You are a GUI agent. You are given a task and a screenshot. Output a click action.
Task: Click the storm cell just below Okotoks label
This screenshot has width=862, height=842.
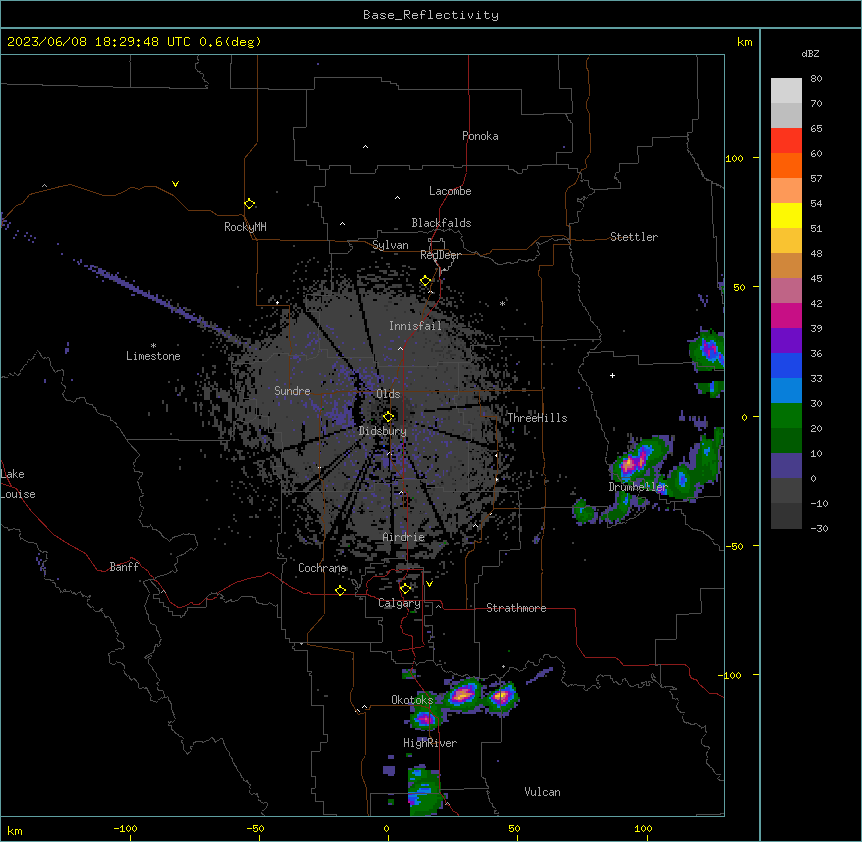[424, 717]
